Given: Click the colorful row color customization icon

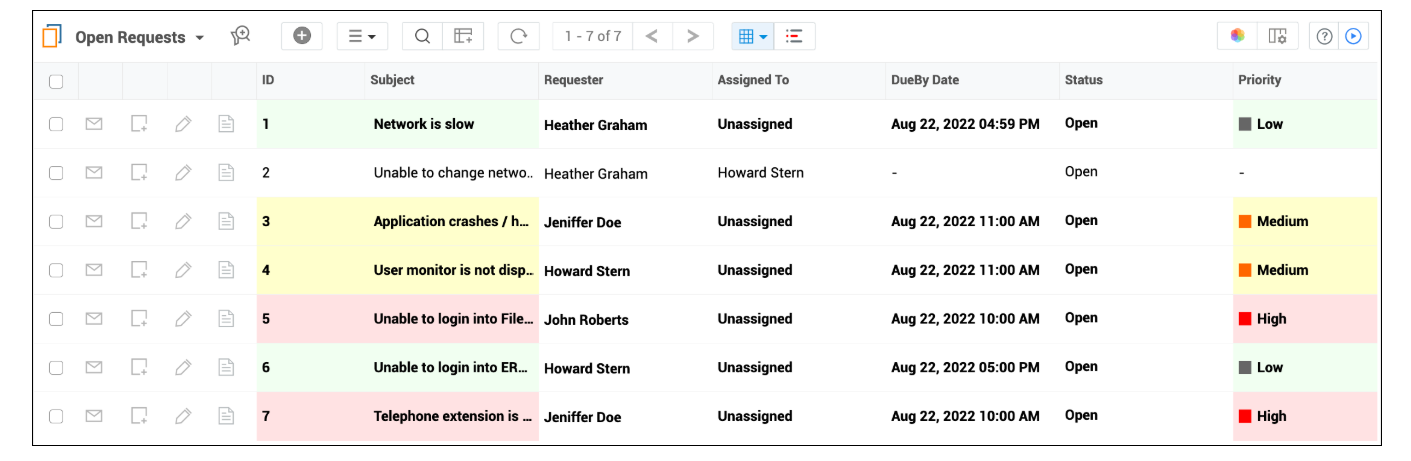Looking at the screenshot, I should [x=1238, y=36].
